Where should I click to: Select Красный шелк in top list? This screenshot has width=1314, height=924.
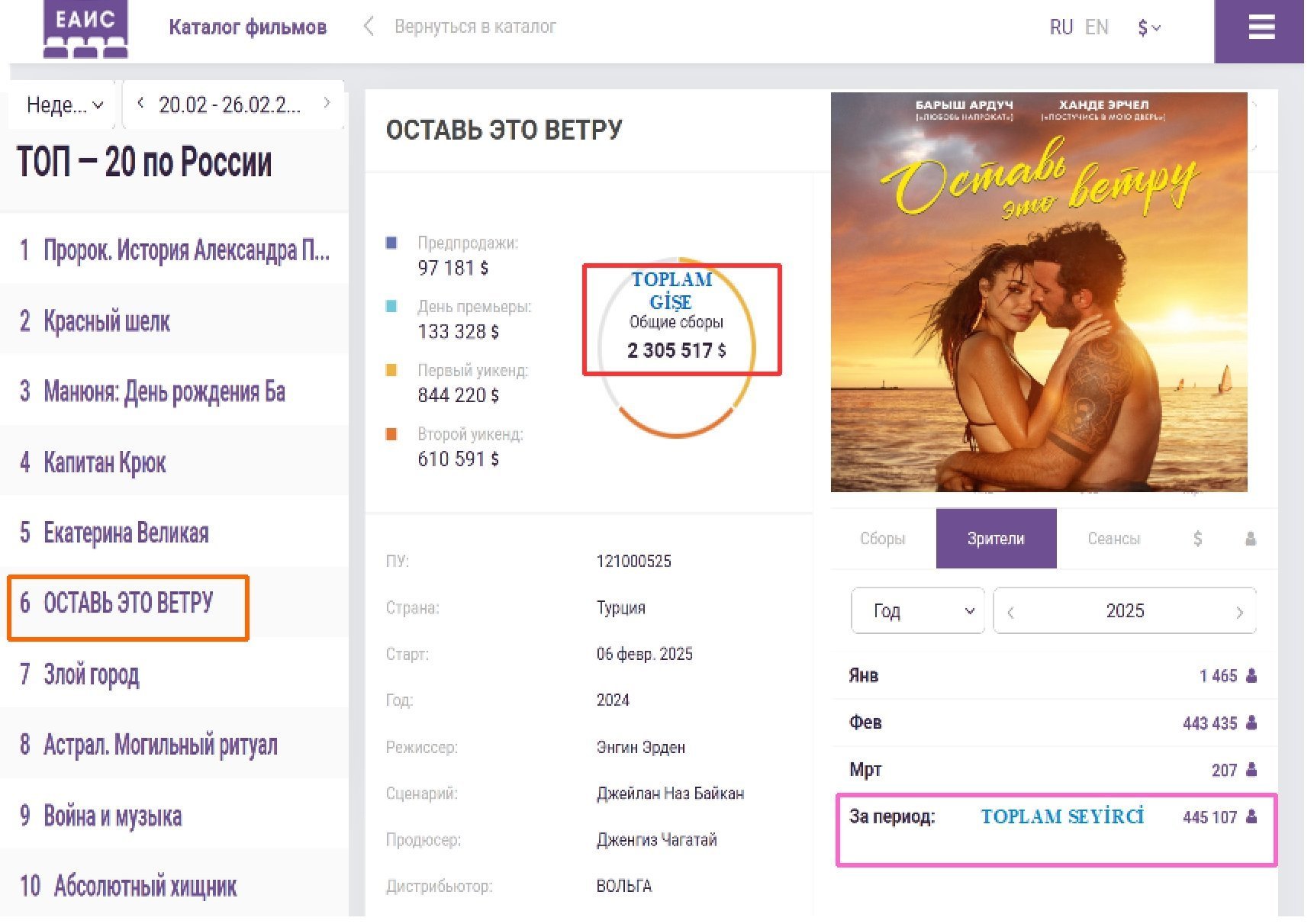(x=107, y=321)
